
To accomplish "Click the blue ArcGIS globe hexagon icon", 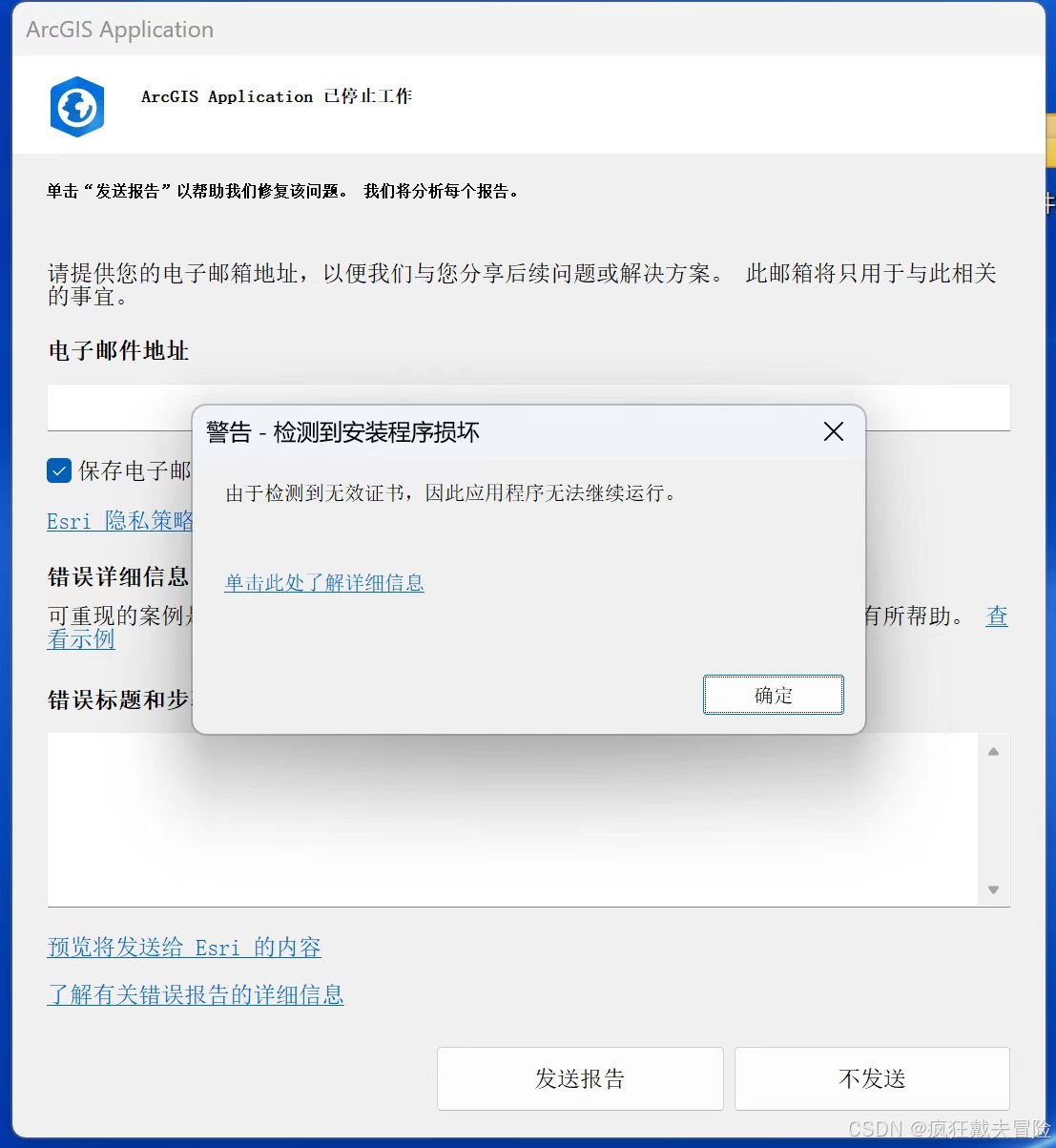I will pos(77,107).
